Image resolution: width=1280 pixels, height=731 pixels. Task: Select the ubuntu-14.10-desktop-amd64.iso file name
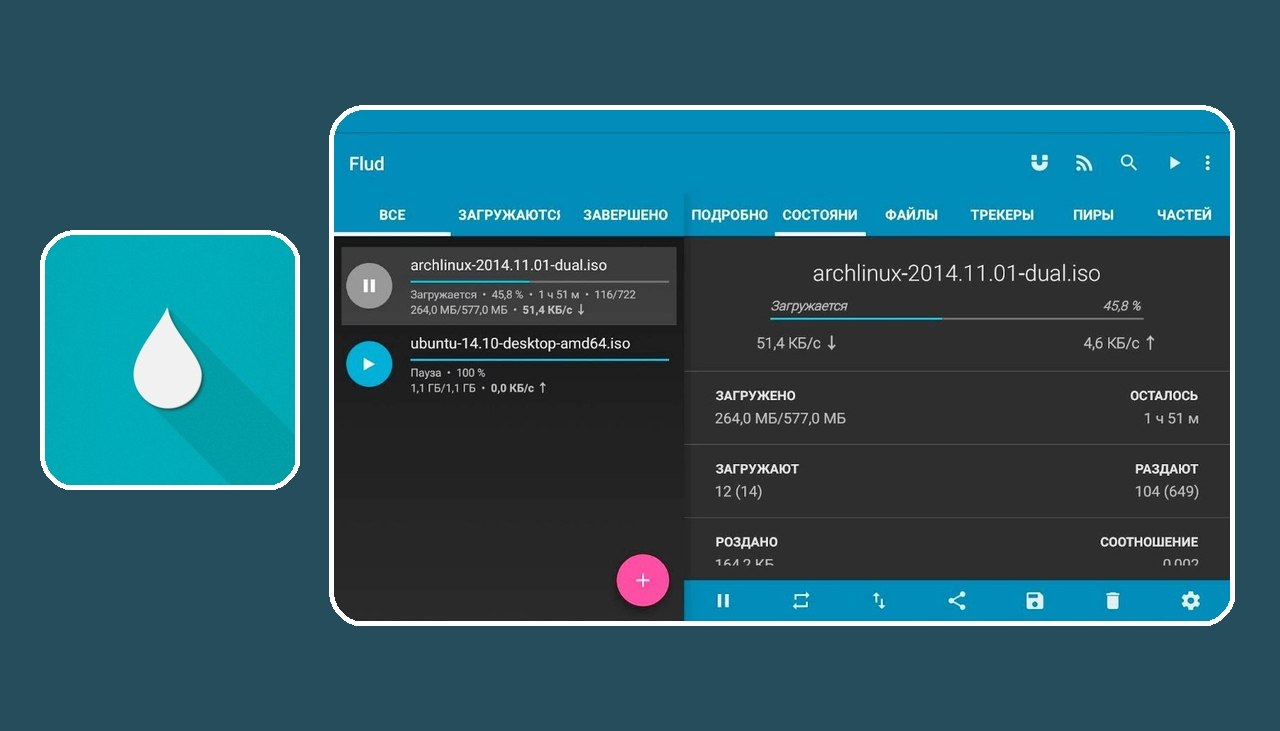[520, 343]
